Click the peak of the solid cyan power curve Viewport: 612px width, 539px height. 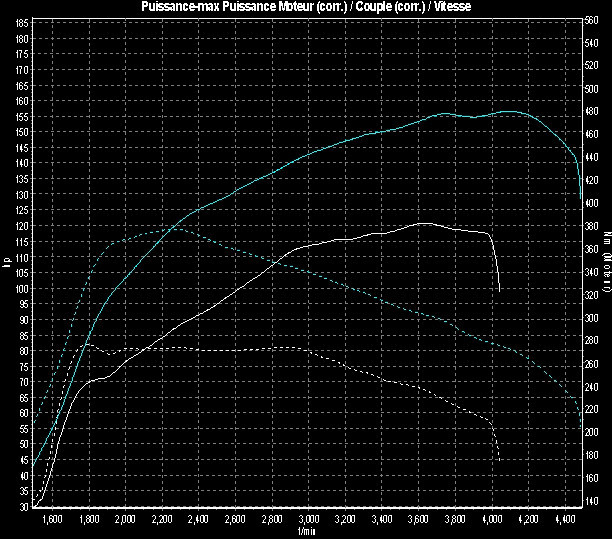[x=508, y=112]
